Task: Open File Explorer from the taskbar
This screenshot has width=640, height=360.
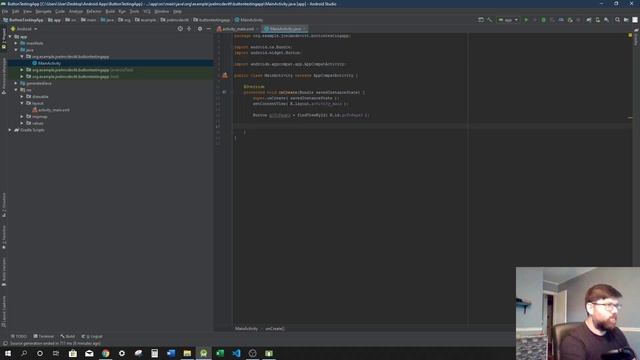Action: (x=187, y=353)
